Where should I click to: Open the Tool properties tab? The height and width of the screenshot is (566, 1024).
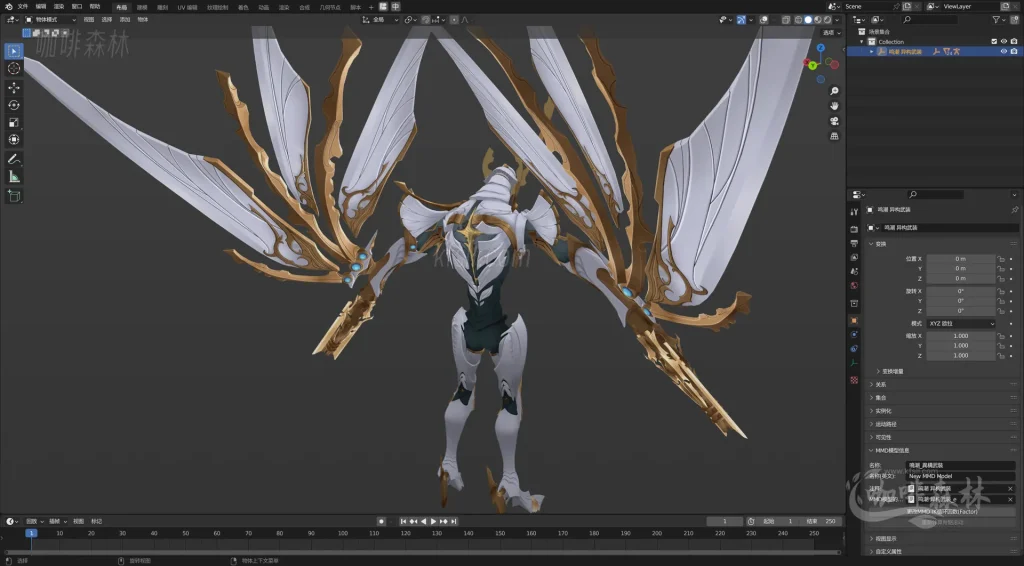point(854,212)
